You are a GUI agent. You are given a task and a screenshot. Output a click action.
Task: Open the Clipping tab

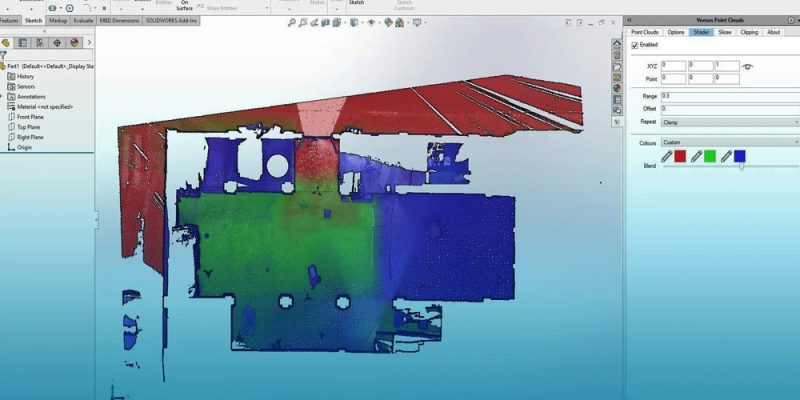tap(748, 32)
